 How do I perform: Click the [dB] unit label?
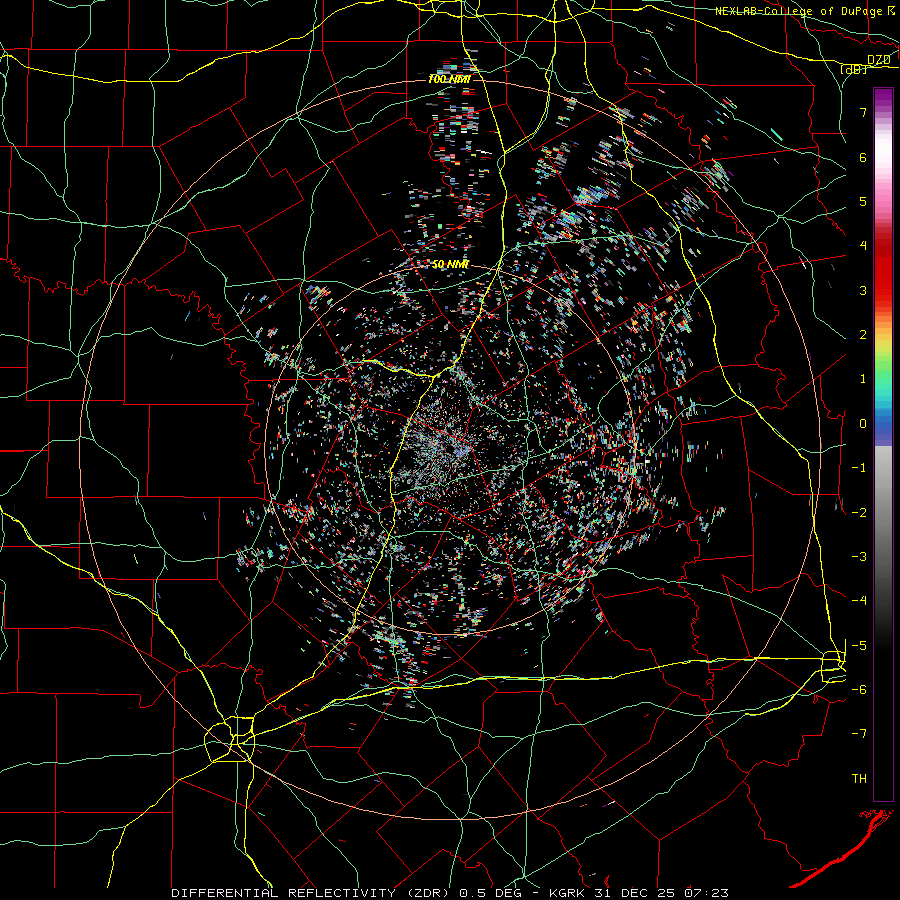pyautogui.click(x=854, y=69)
